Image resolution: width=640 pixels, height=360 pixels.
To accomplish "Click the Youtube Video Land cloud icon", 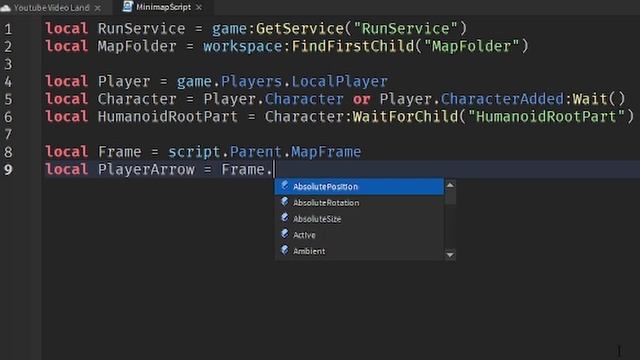I will (x=6, y=8).
